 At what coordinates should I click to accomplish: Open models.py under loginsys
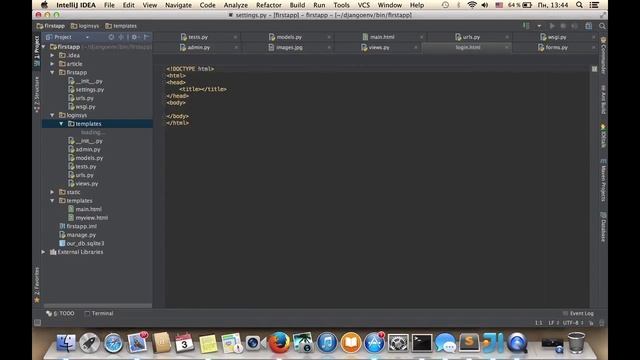(x=86, y=158)
